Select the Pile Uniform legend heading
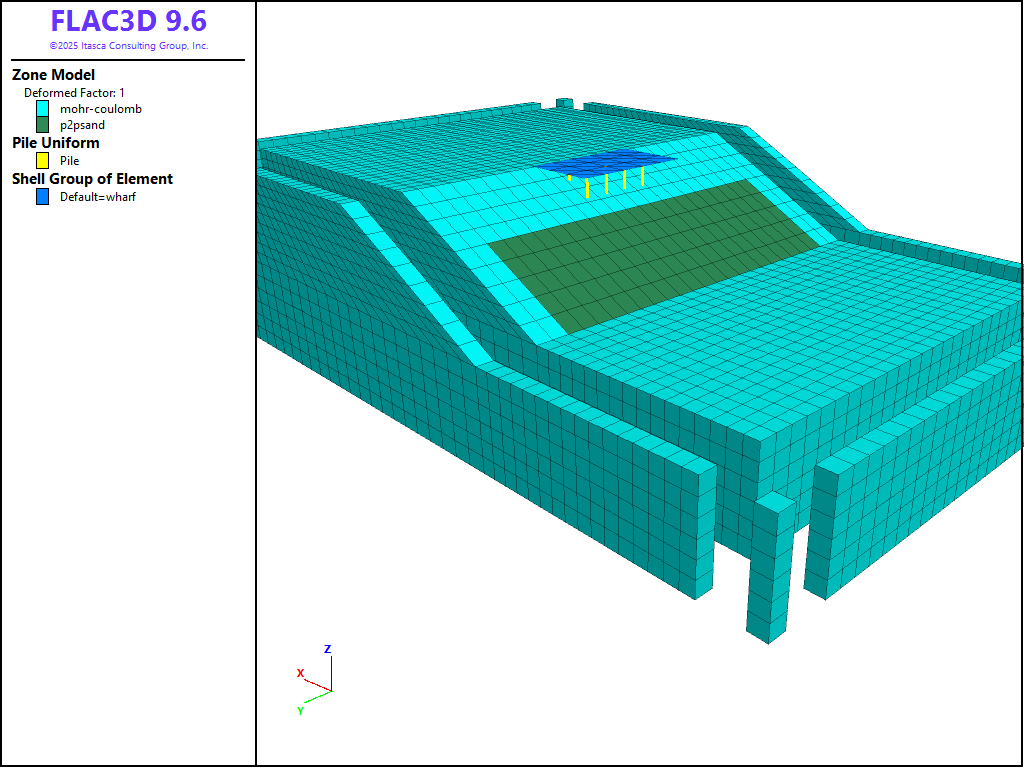The width and height of the screenshot is (1024, 768). tap(55, 143)
